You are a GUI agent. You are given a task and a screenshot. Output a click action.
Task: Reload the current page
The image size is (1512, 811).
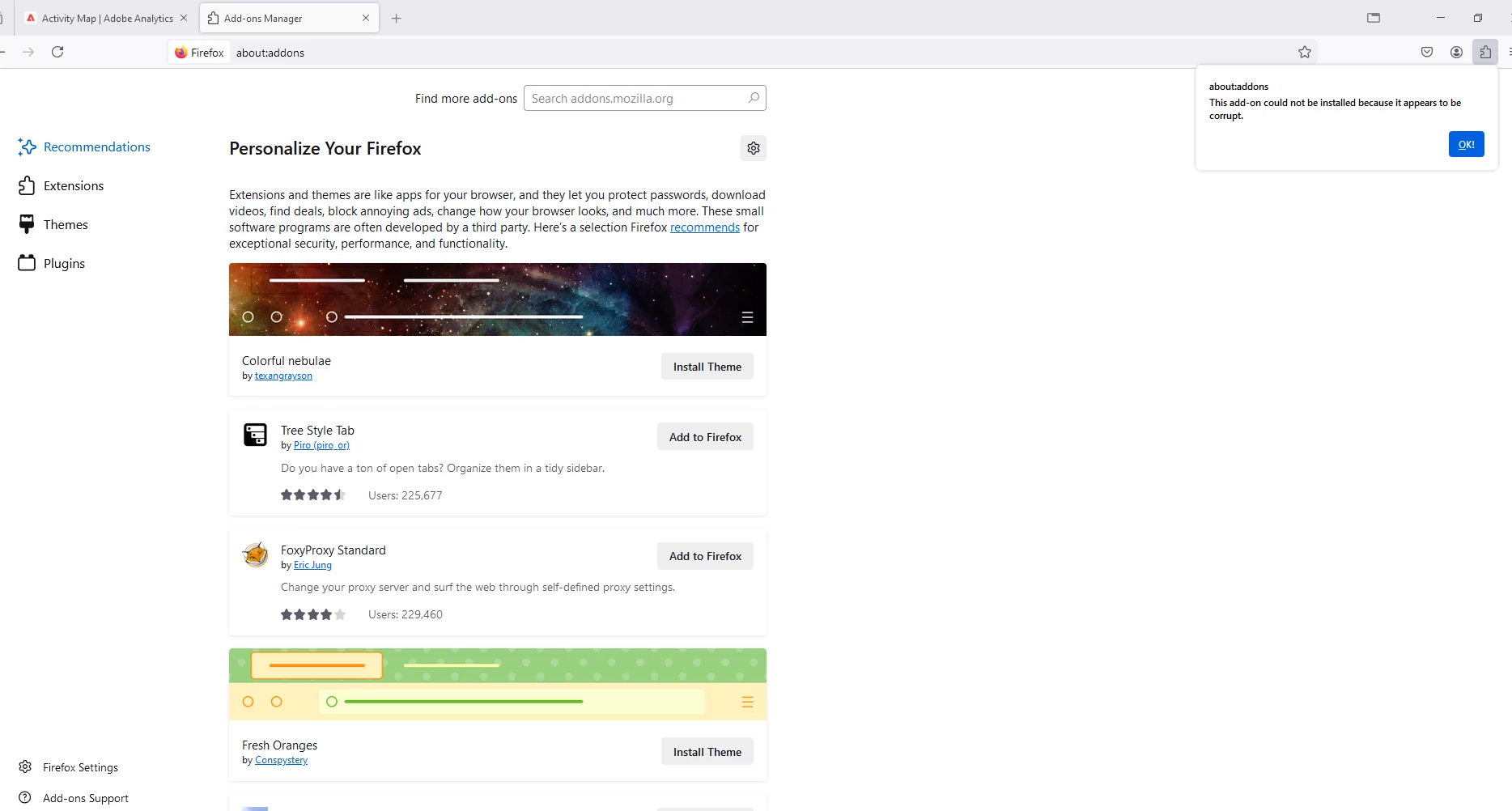click(x=57, y=52)
